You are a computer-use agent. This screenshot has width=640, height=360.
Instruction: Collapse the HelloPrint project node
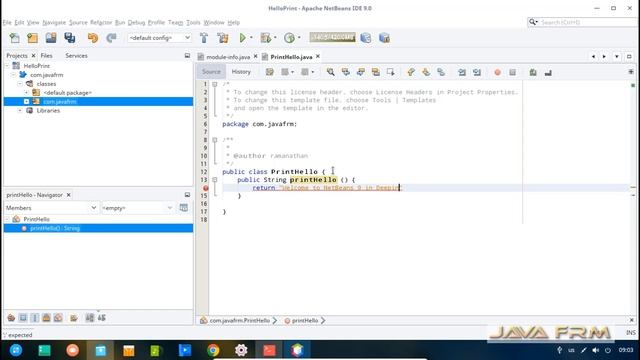click(x=7, y=66)
